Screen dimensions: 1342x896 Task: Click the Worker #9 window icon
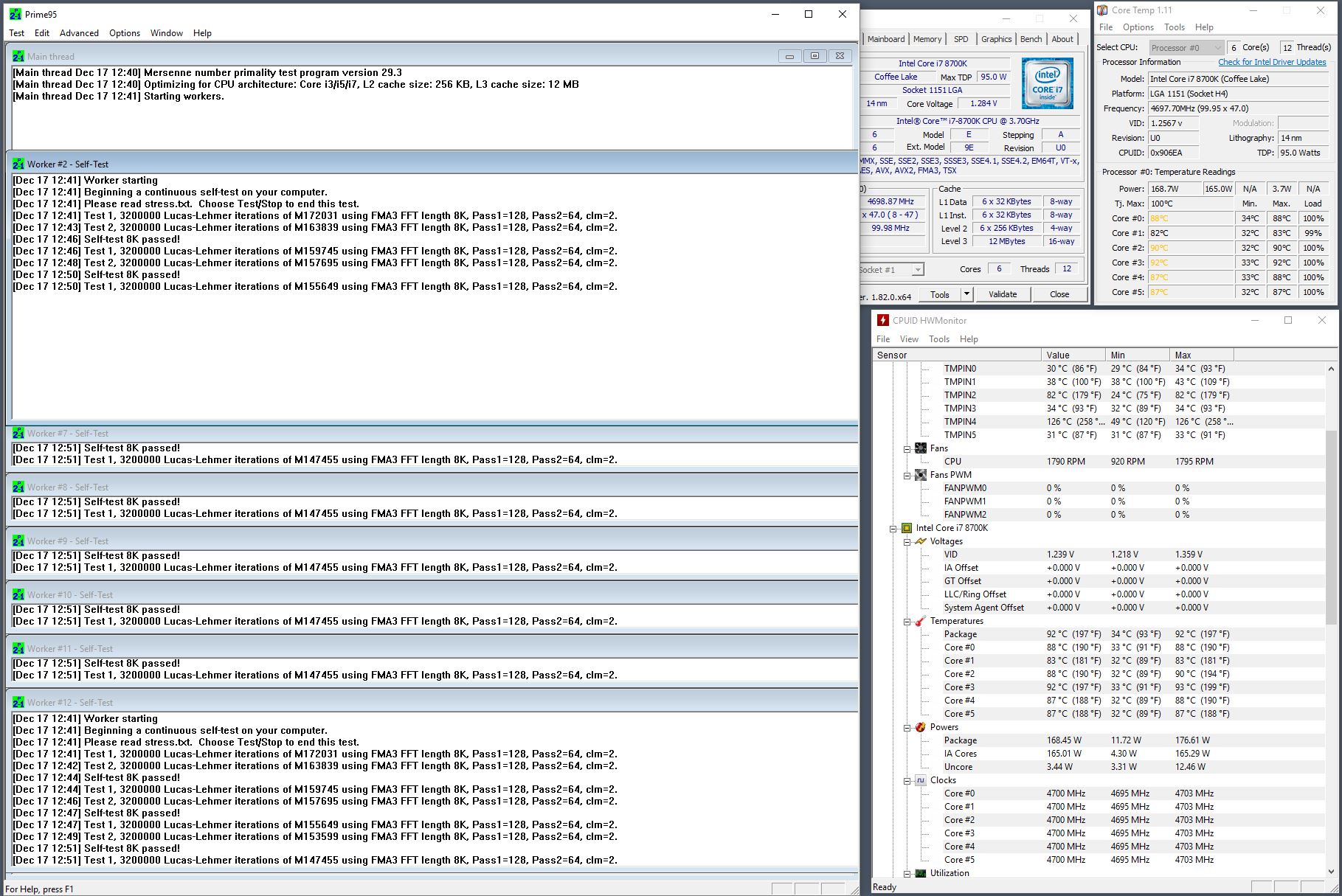click(x=18, y=541)
